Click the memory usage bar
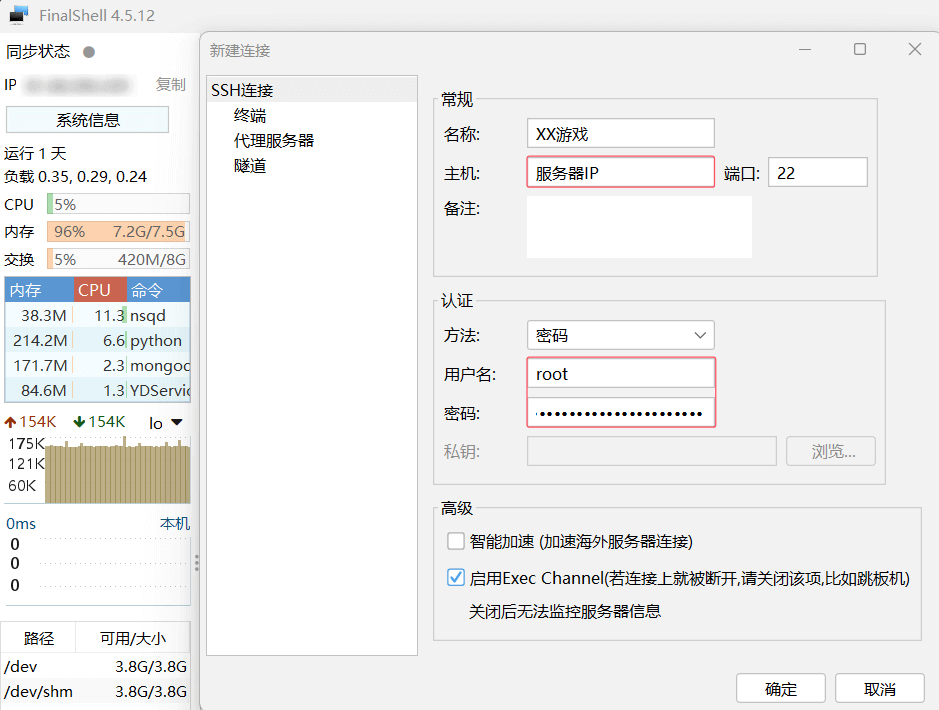The width and height of the screenshot is (939, 710). [x=118, y=231]
